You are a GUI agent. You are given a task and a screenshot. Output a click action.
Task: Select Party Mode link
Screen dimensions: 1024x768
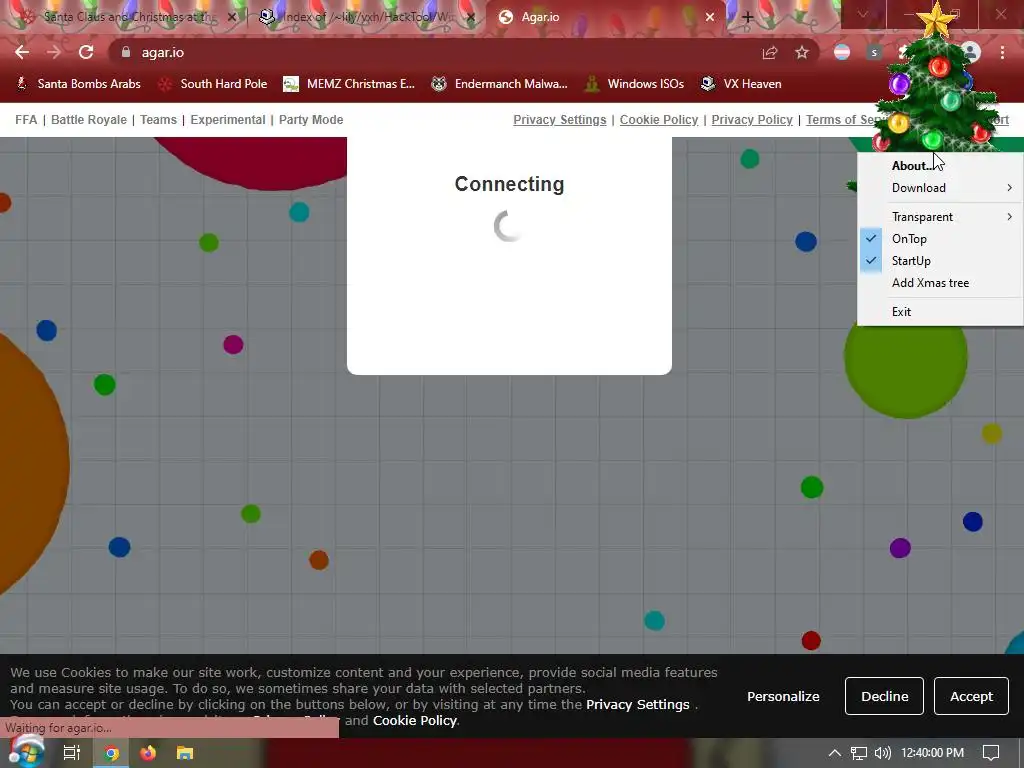(x=311, y=120)
